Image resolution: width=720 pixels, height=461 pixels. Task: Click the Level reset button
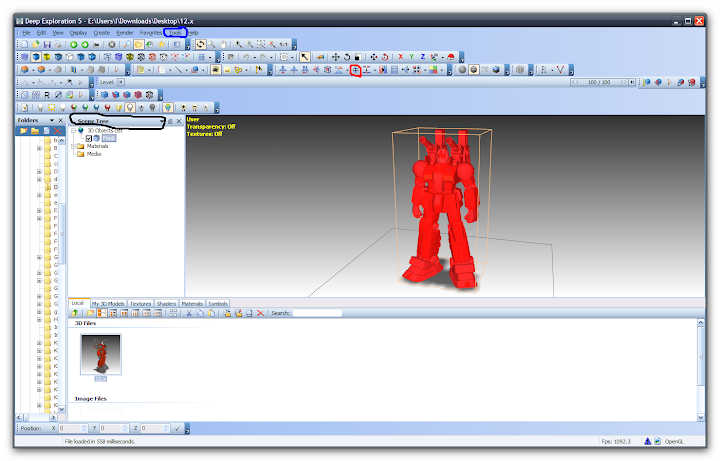[120, 82]
